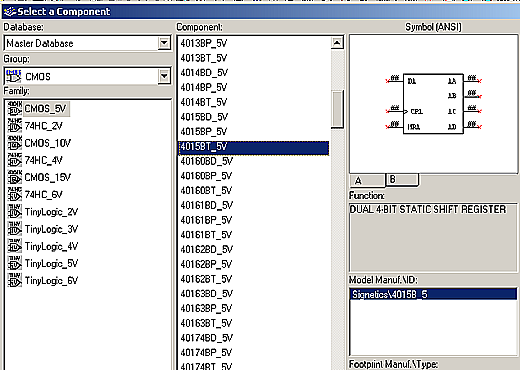This screenshot has width=520, height=370.
Task: Click the 74HC_6V family icon
Action: tap(15, 194)
